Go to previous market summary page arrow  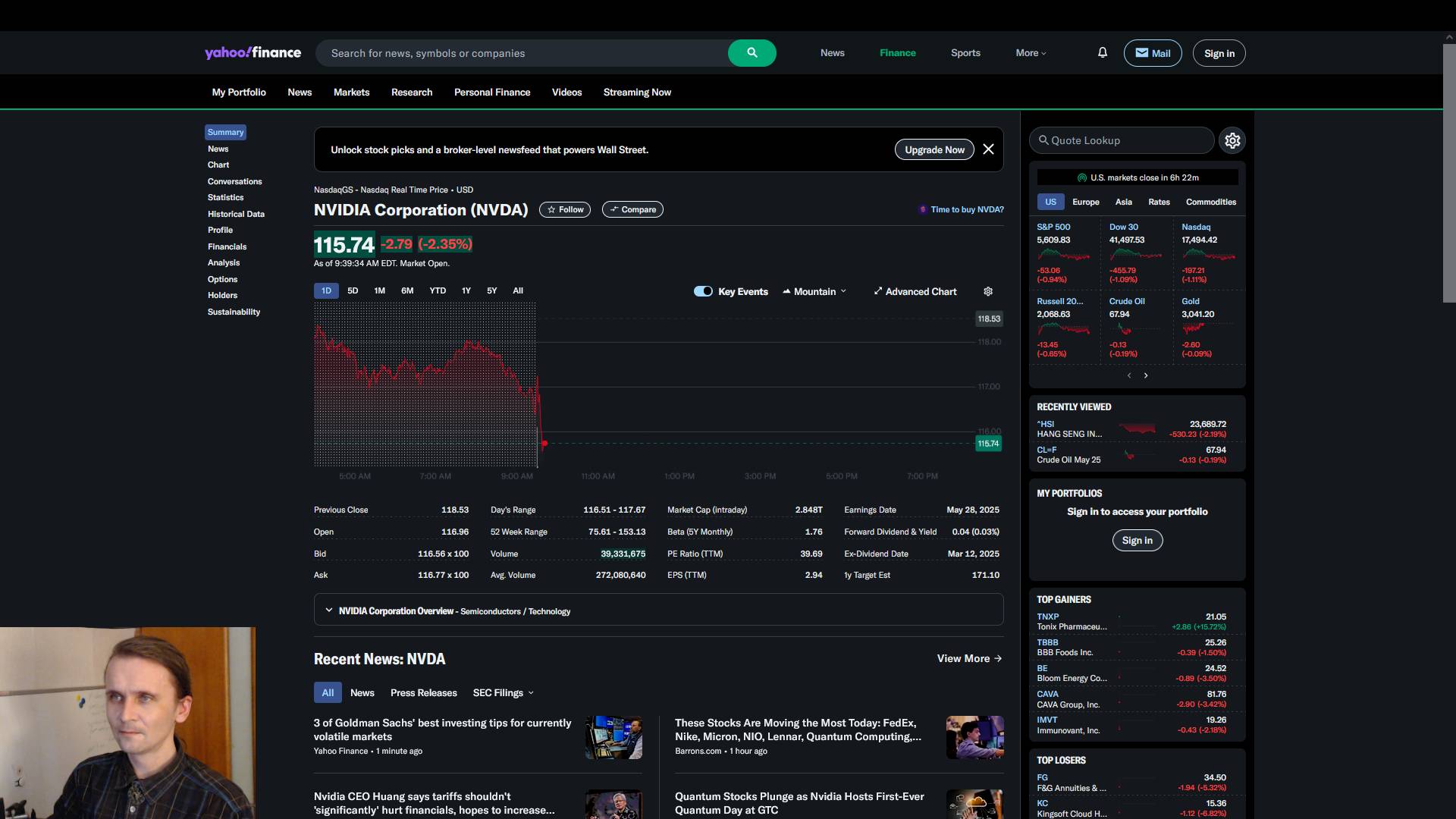(1129, 375)
